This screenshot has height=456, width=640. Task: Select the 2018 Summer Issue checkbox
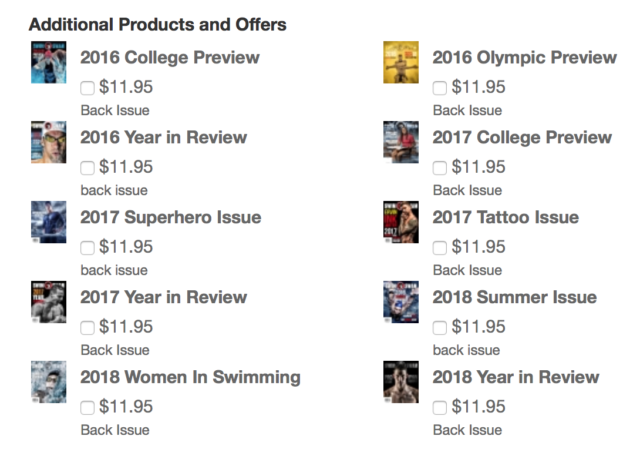[x=440, y=328]
